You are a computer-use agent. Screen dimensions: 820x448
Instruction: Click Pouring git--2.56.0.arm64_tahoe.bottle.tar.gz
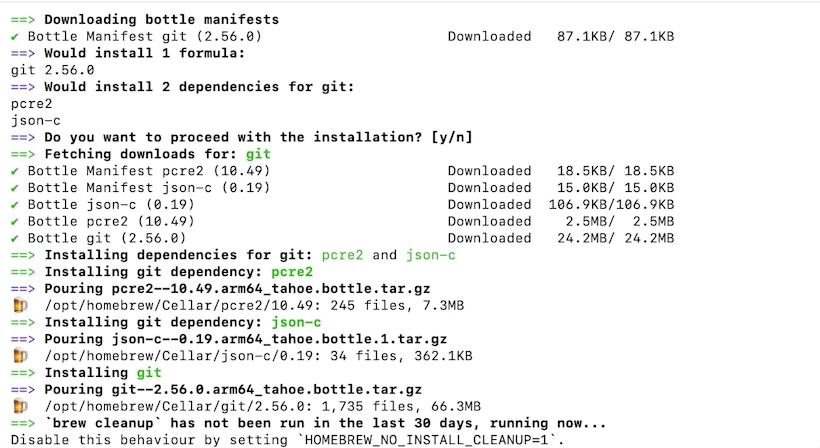click(x=233, y=389)
